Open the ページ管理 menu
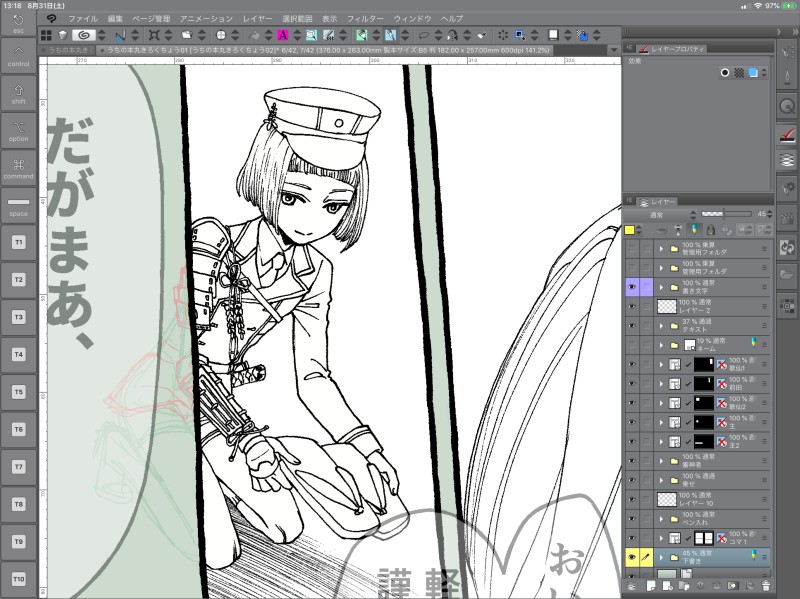 click(x=151, y=19)
